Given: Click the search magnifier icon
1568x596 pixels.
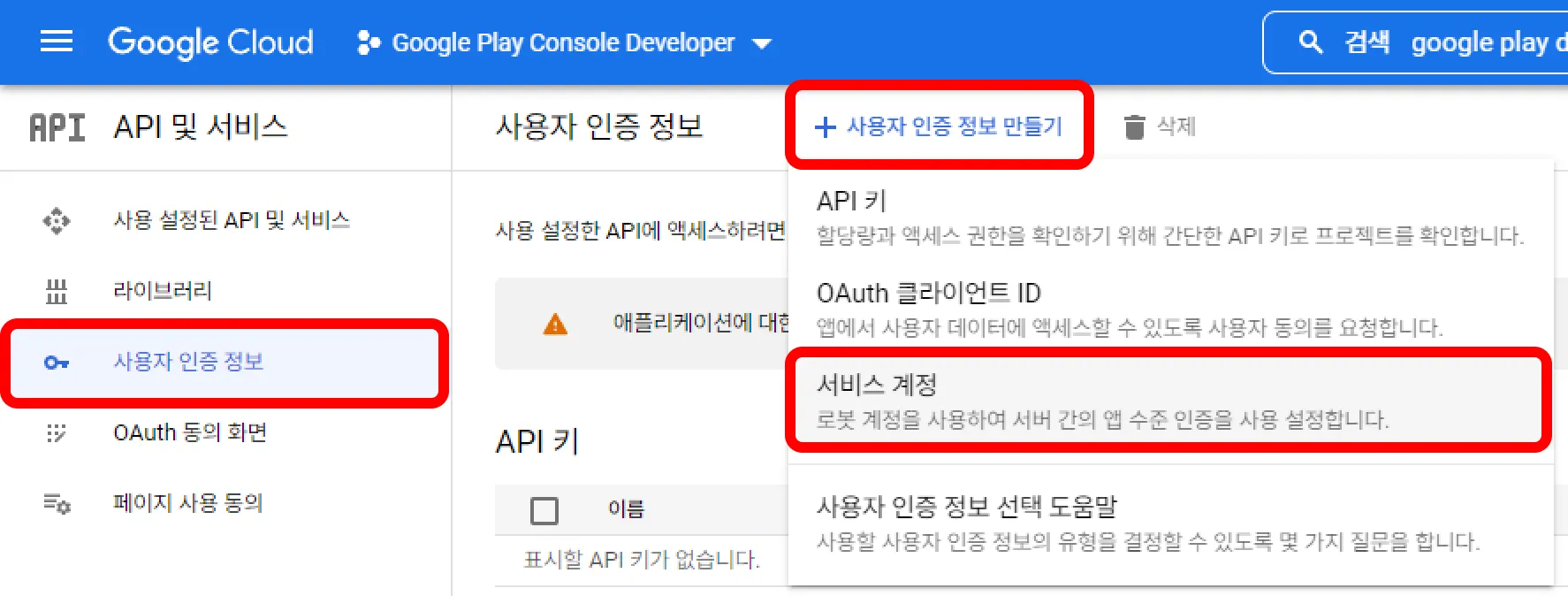Looking at the screenshot, I should 1311,42.
